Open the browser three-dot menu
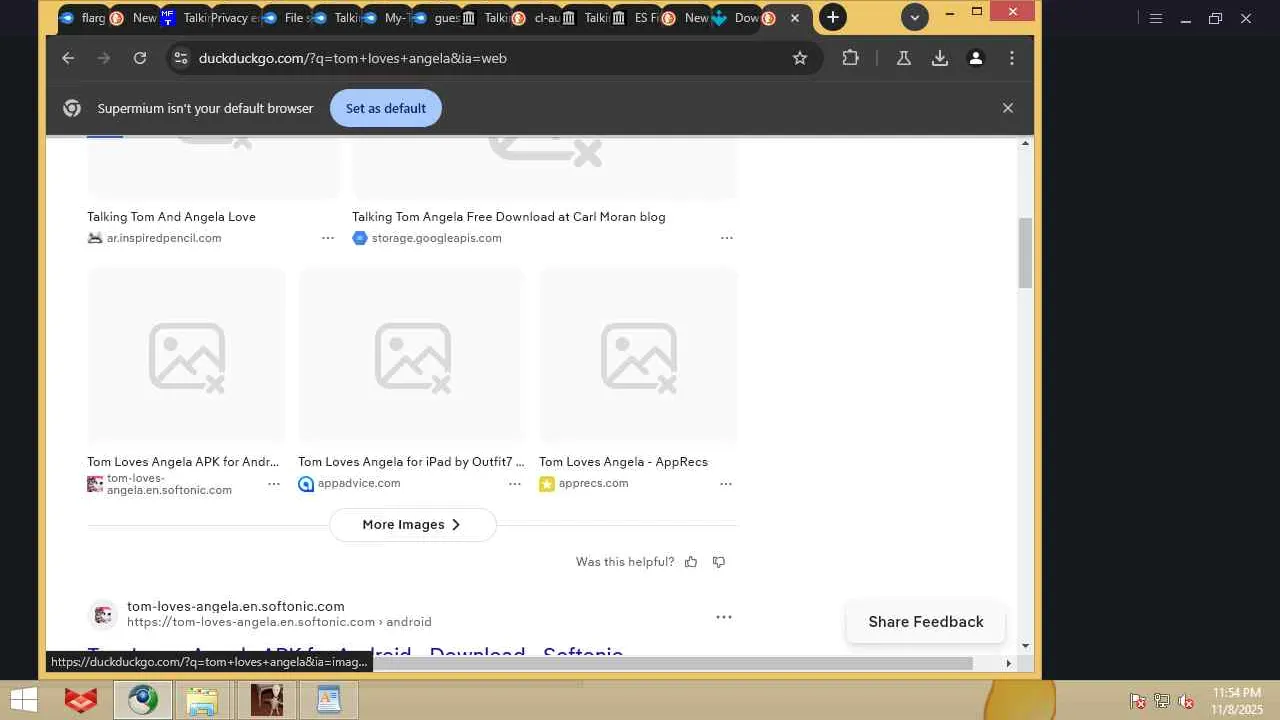 pyautogui.click(x=1012, y=58)
